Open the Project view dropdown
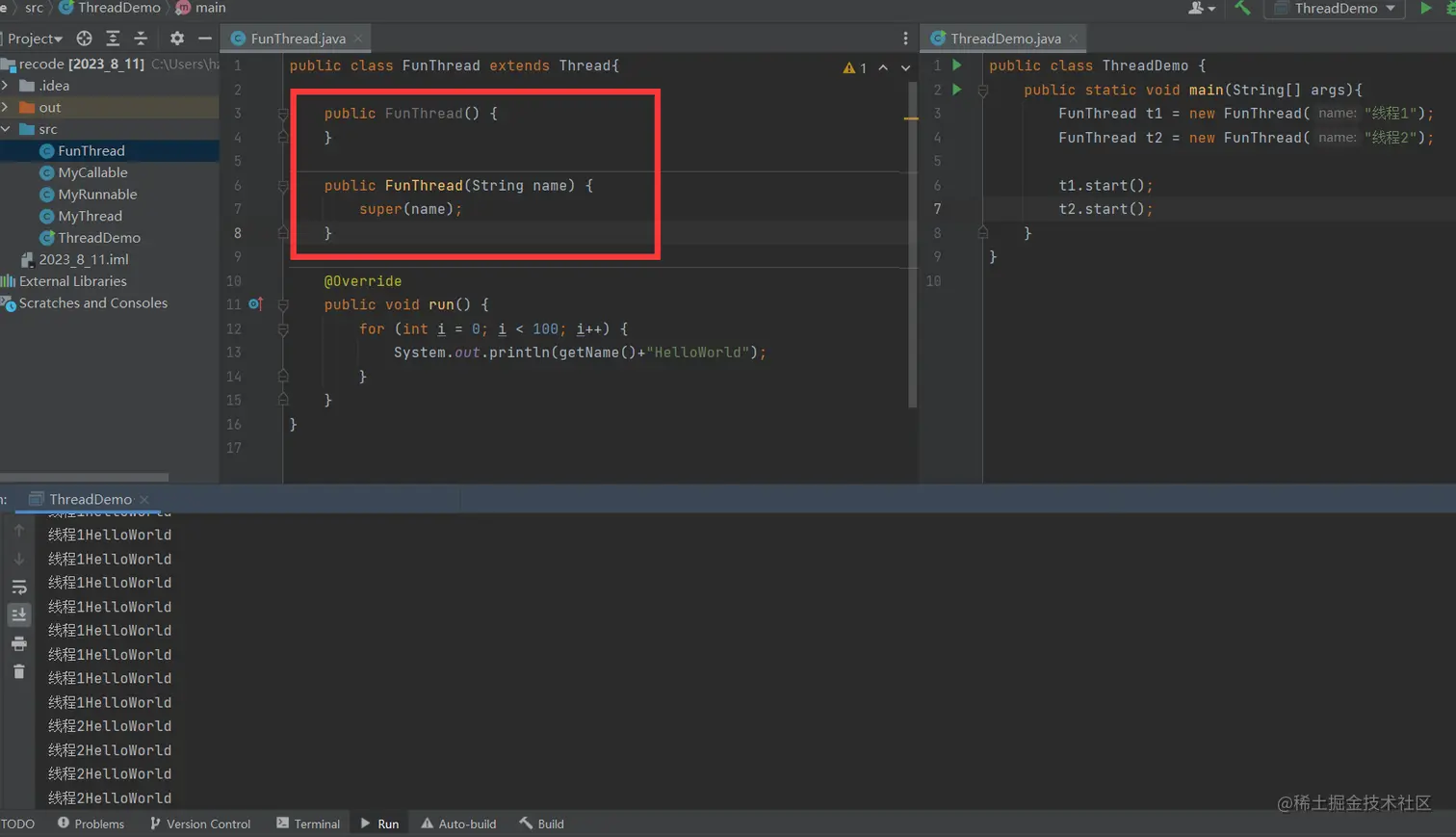 (35, 39)
